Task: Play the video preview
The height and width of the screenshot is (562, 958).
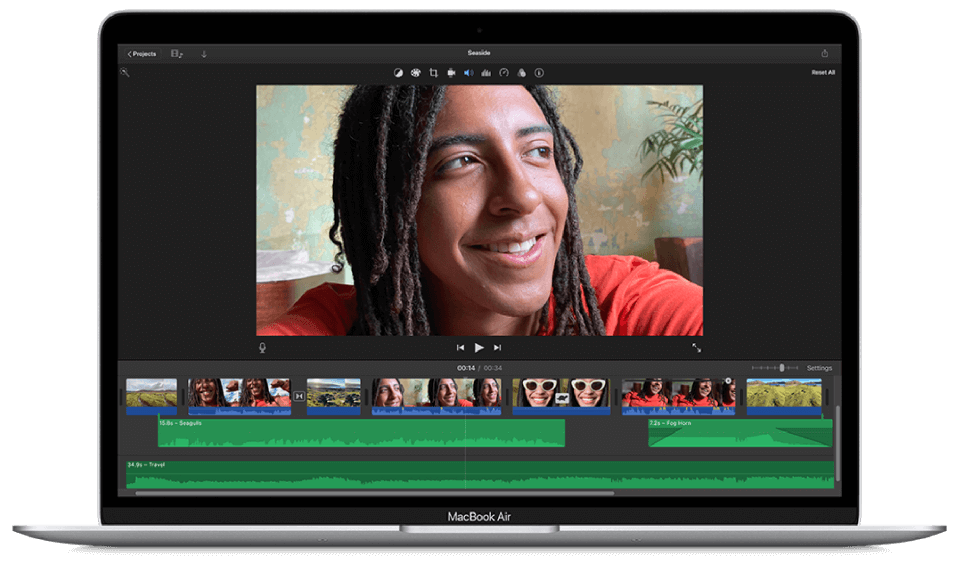Action: tap(479, 348)
